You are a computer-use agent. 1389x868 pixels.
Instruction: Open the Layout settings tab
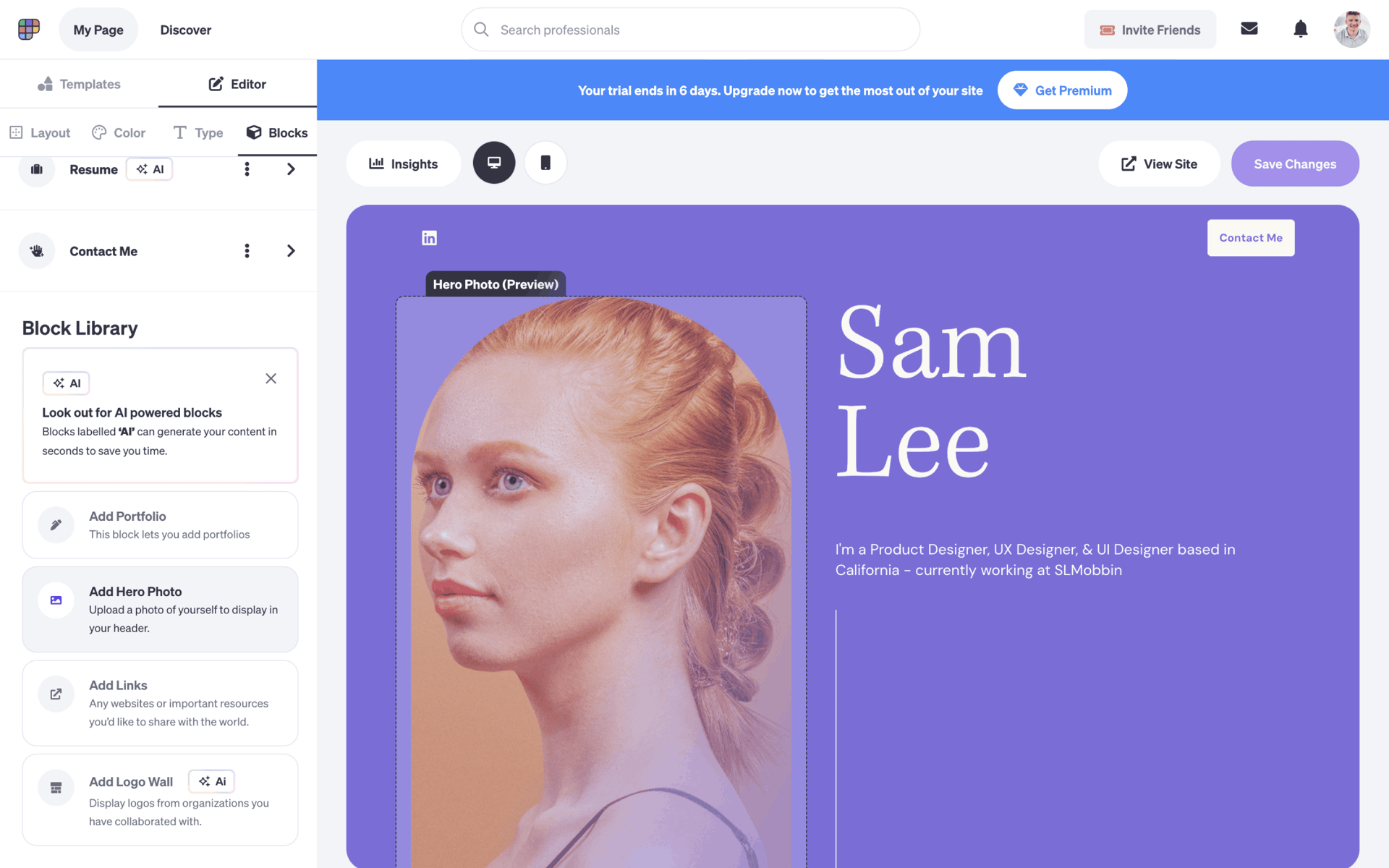tap(40, 132)
